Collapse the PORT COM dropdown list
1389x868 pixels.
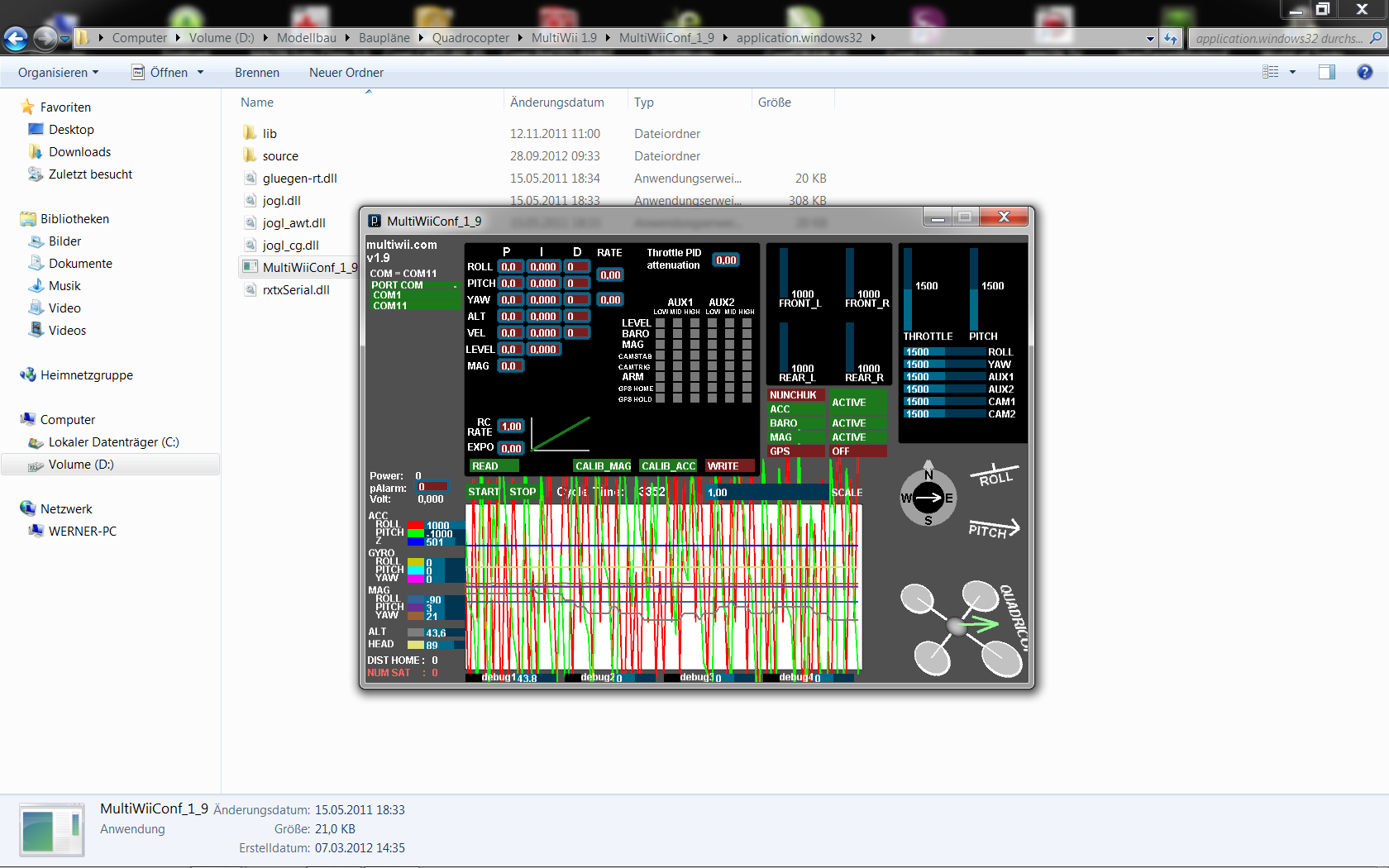[414, 285]
